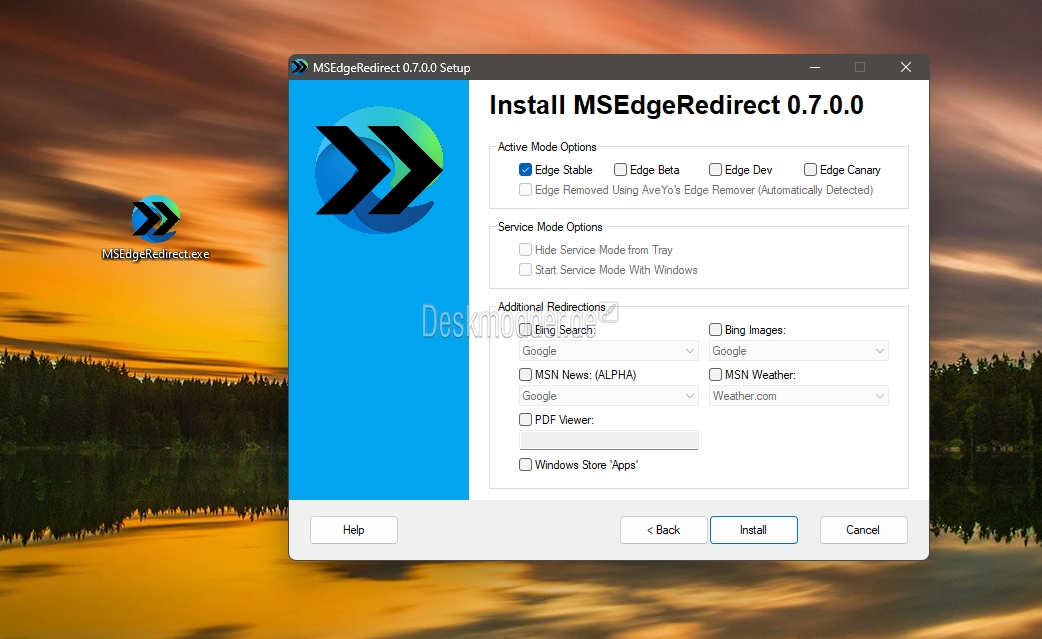Image resolution: width=1042 pixels, height=639 pixels.
Task: Open the MSN News provider dropdown
Action: pos(608,396)
